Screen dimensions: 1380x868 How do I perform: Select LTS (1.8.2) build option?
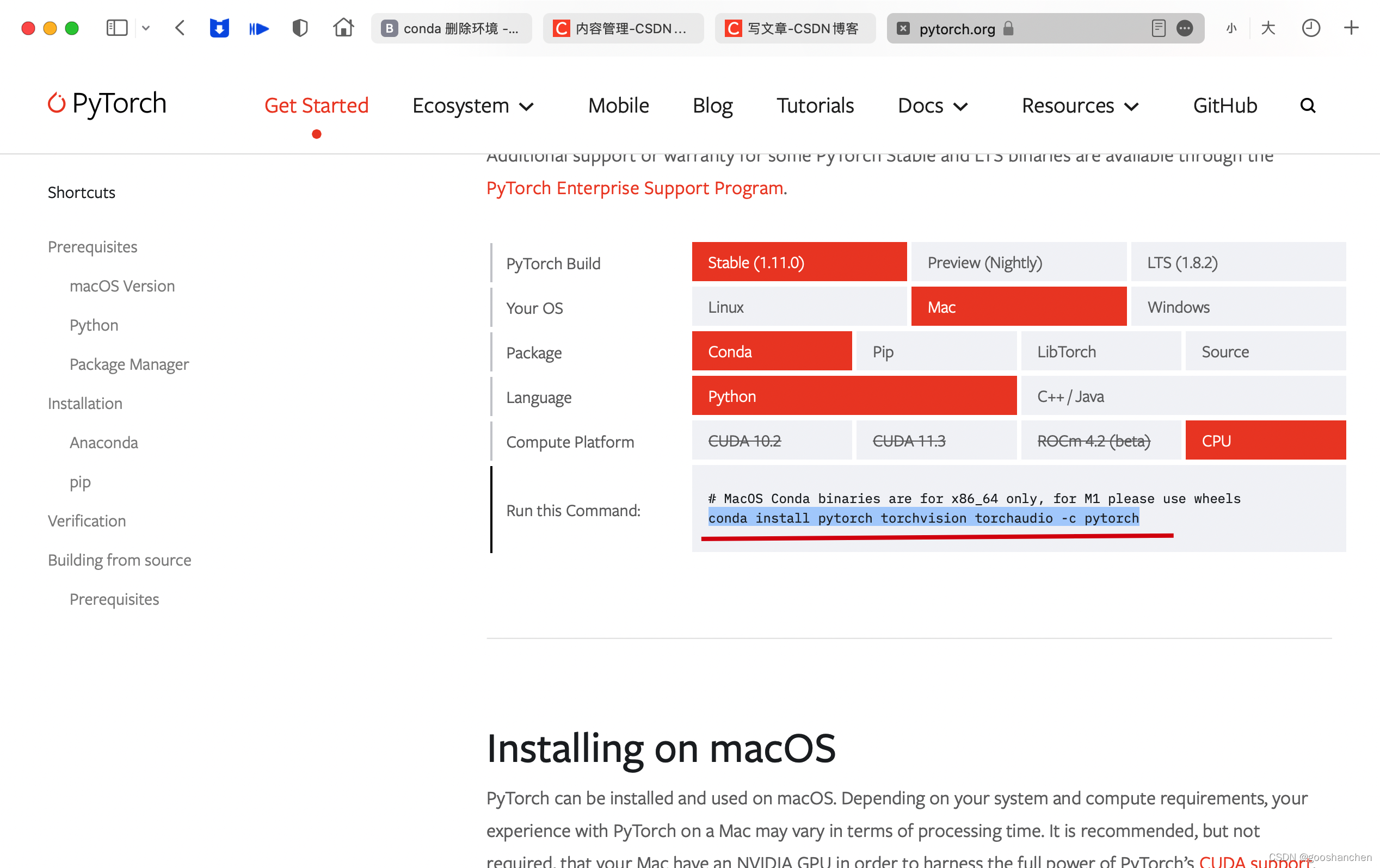pyautogui.click(x=1238, y=262)
